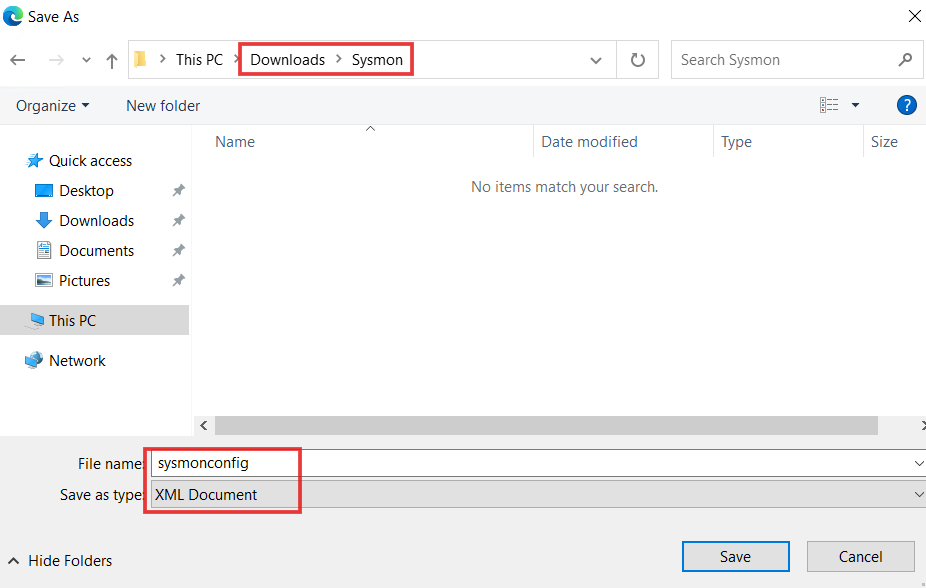Click the change view layout icon
Viewport: 926px width, 588px height.
coord(829,105)
